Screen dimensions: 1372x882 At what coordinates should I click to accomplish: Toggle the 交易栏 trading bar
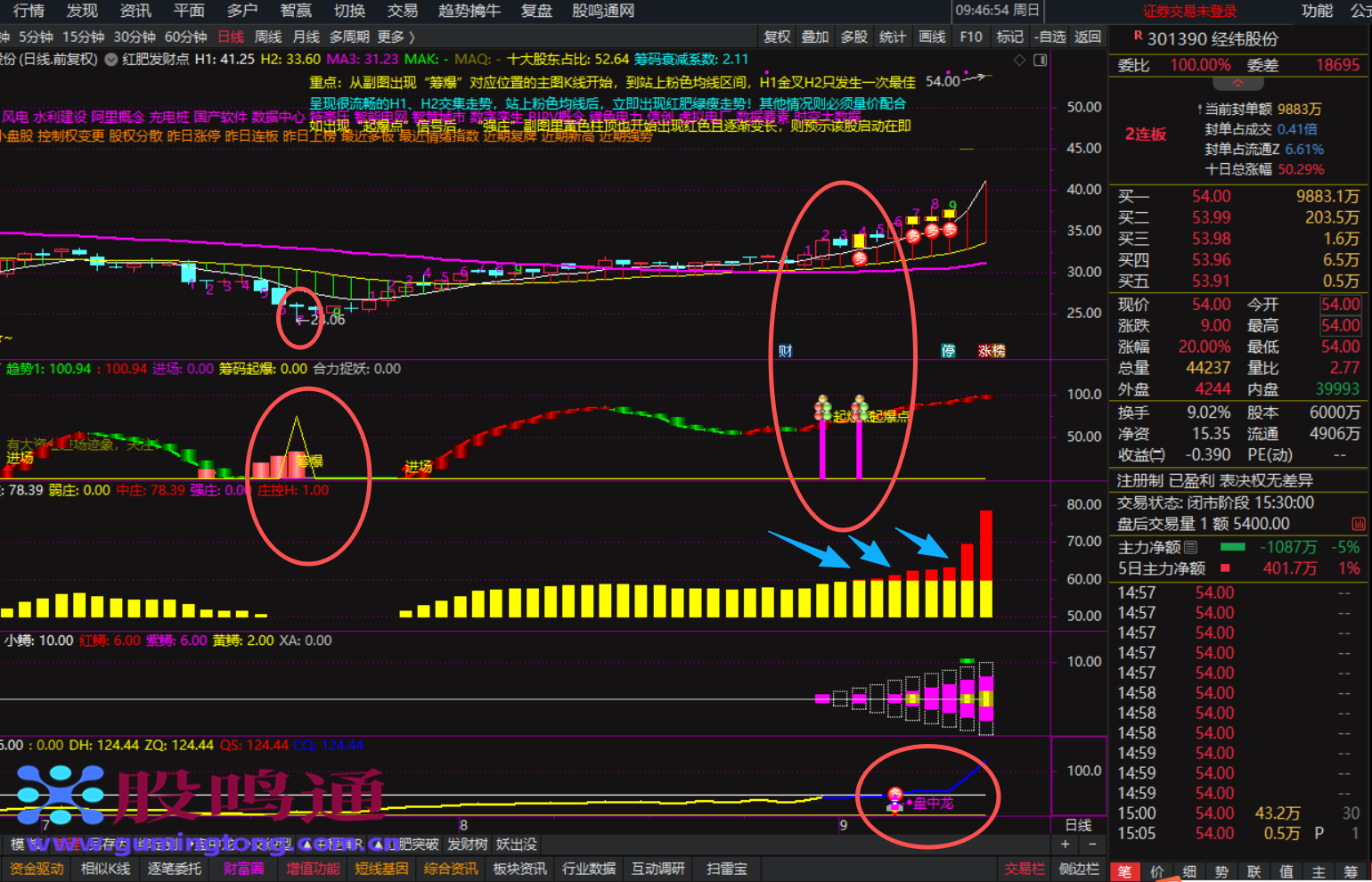pos(1025,869)
